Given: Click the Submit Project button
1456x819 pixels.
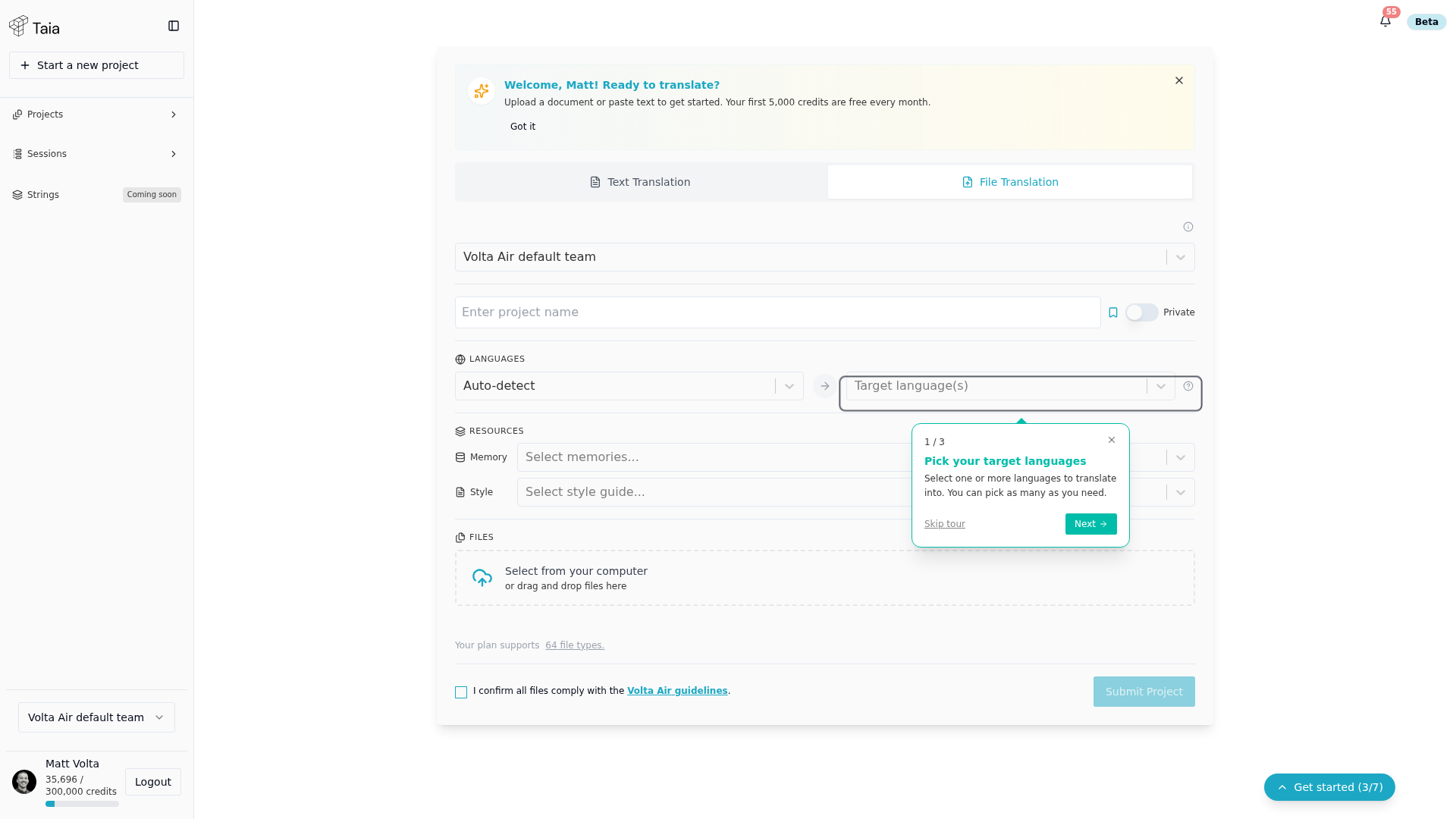Looking at the screenshot, I should [x=1144, y=692].
